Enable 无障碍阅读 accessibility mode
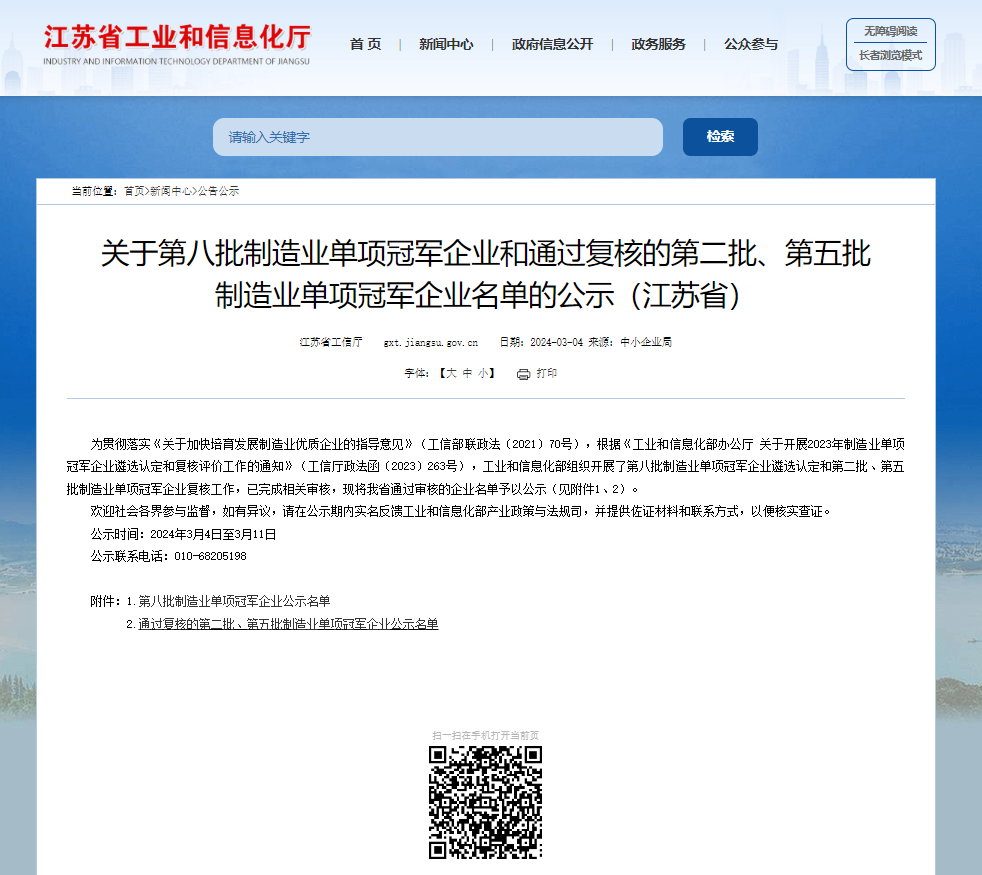 (x=890, y=31)
